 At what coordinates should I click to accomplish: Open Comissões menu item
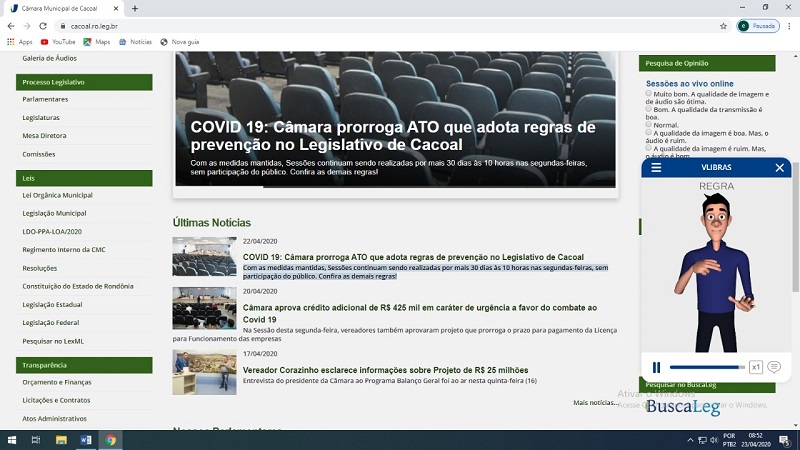pyautogui.click(x=39, y=154)
